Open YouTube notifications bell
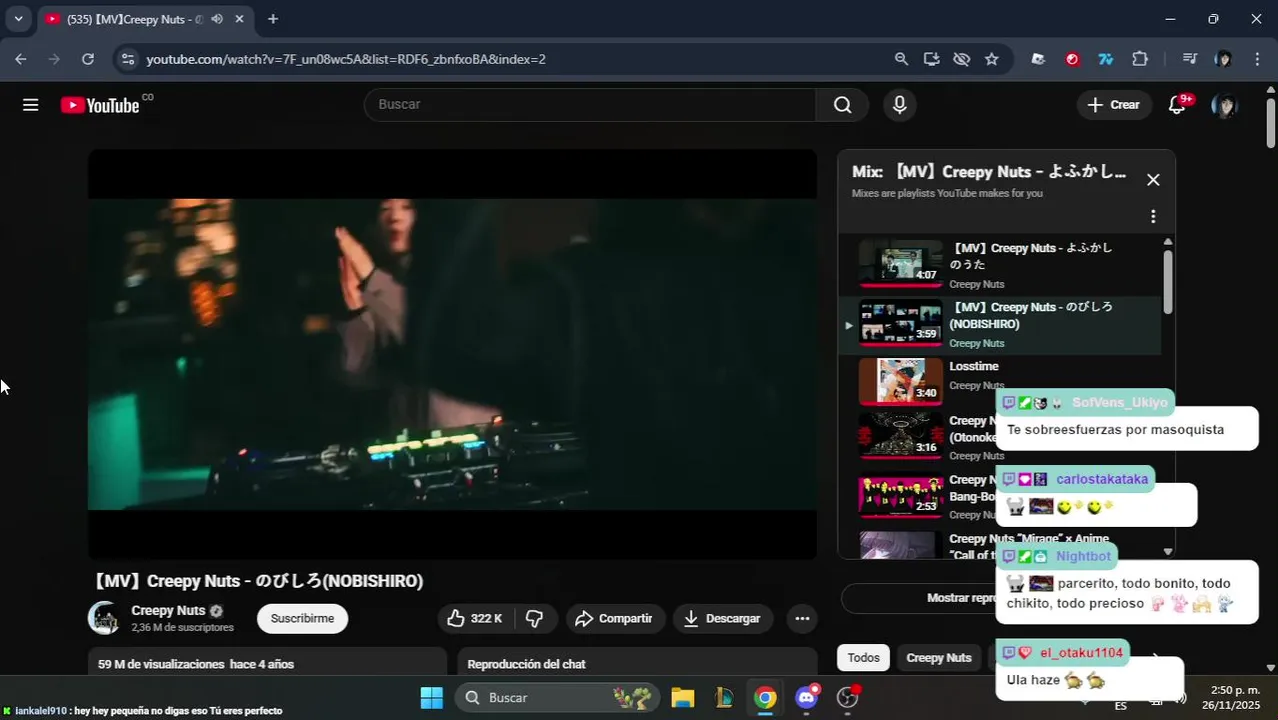Viewport: 1278px width, 720px height. tap(1178, 105)
